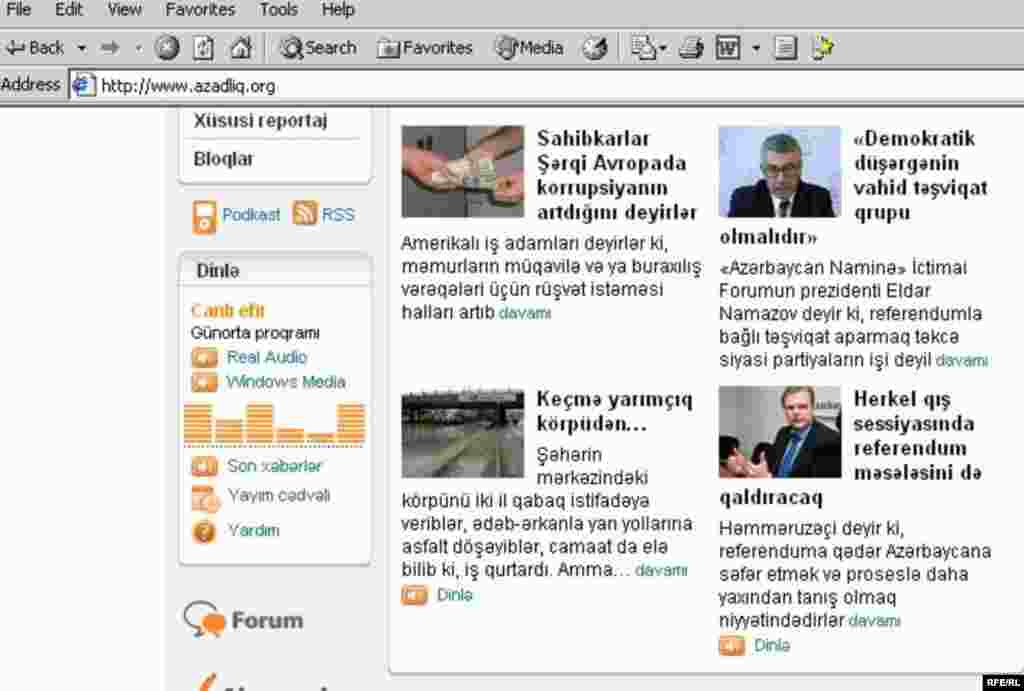The width and height of the screenshot is (1024, 691).
Task: Open the Yayım cədvəli schedule icon
Action: coord(206,497)
